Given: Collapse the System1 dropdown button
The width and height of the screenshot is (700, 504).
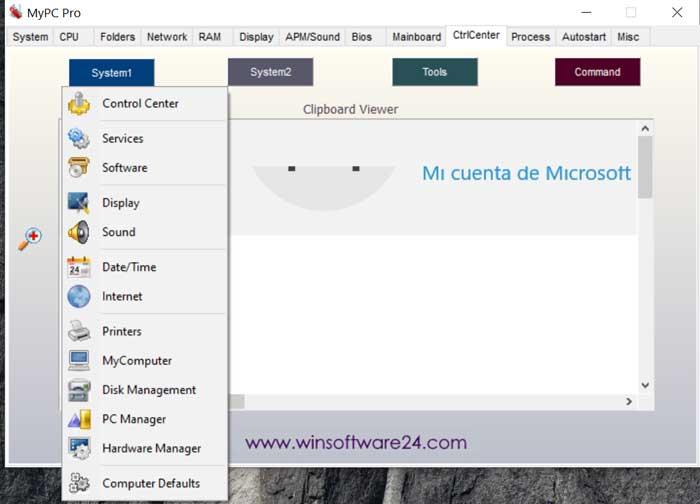Looking at the screenshot, I should [x=112, y=72].
